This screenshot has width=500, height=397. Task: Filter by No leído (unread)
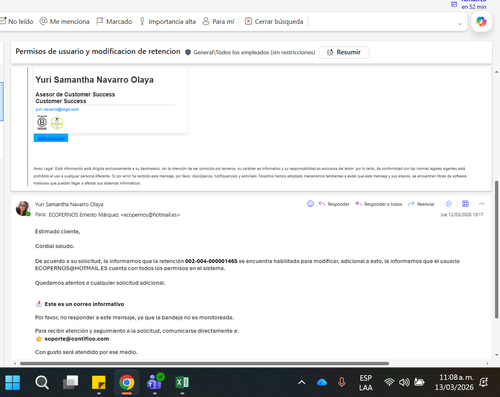pos(17,22)
